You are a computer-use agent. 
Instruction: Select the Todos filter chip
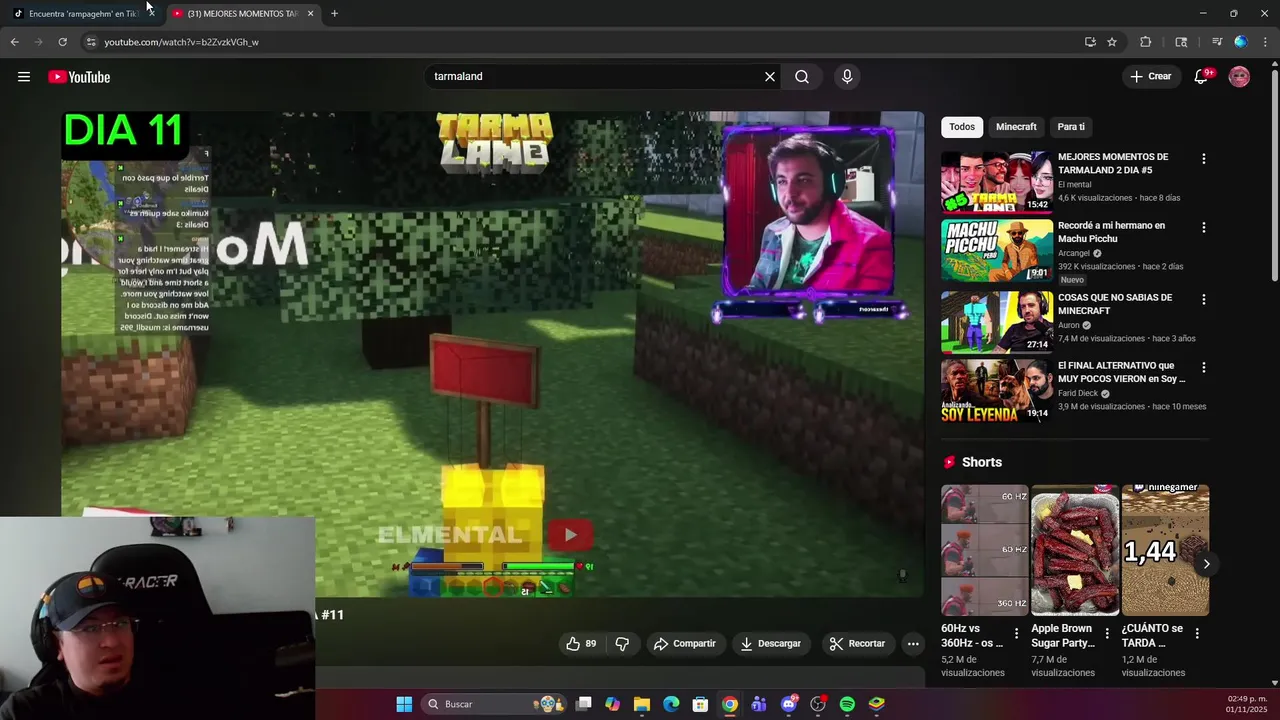(962, 127)
